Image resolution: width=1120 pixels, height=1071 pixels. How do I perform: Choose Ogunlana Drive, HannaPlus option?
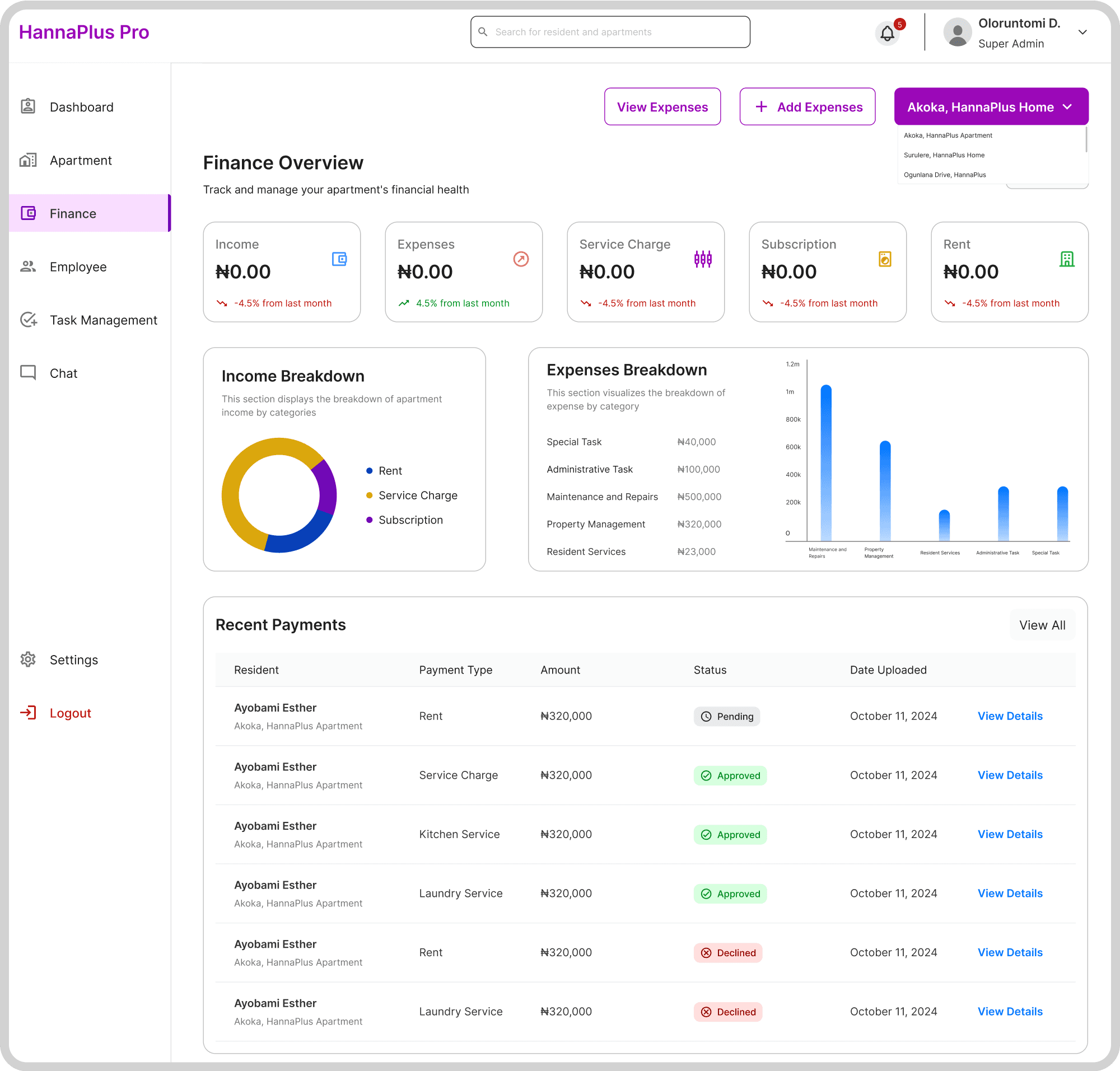click(945, 175)
